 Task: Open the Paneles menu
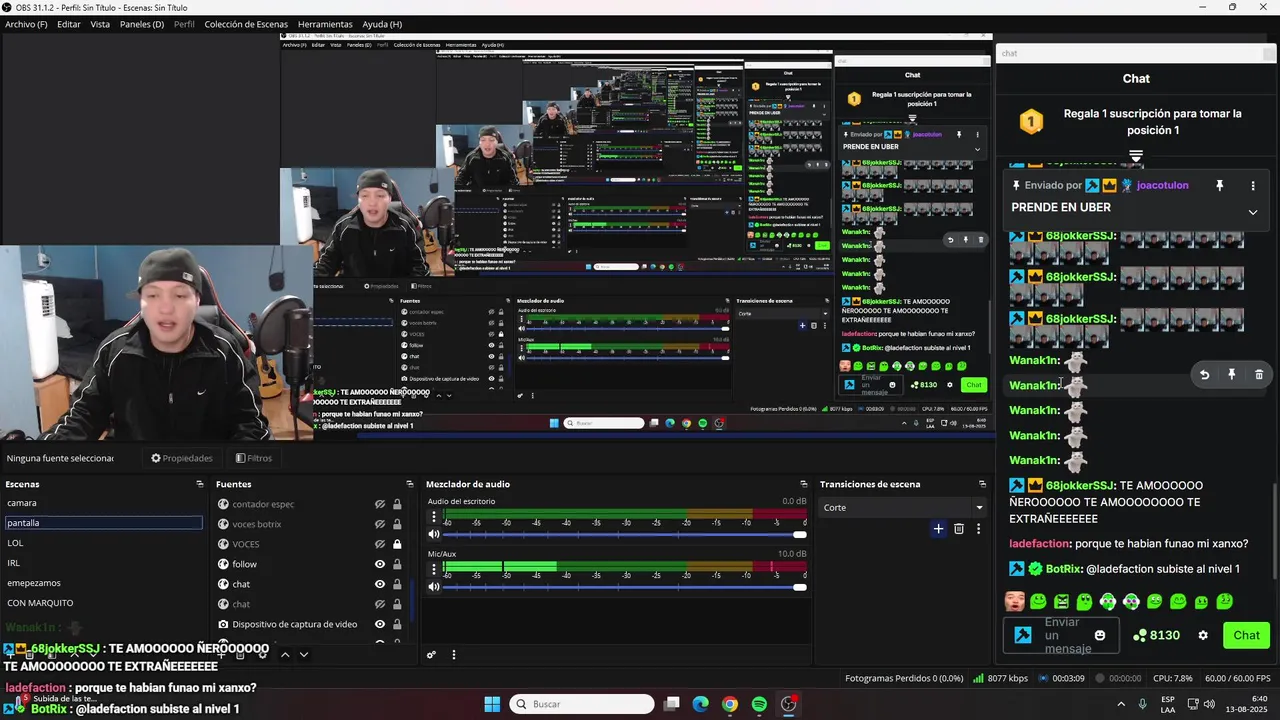coord(142,24)
